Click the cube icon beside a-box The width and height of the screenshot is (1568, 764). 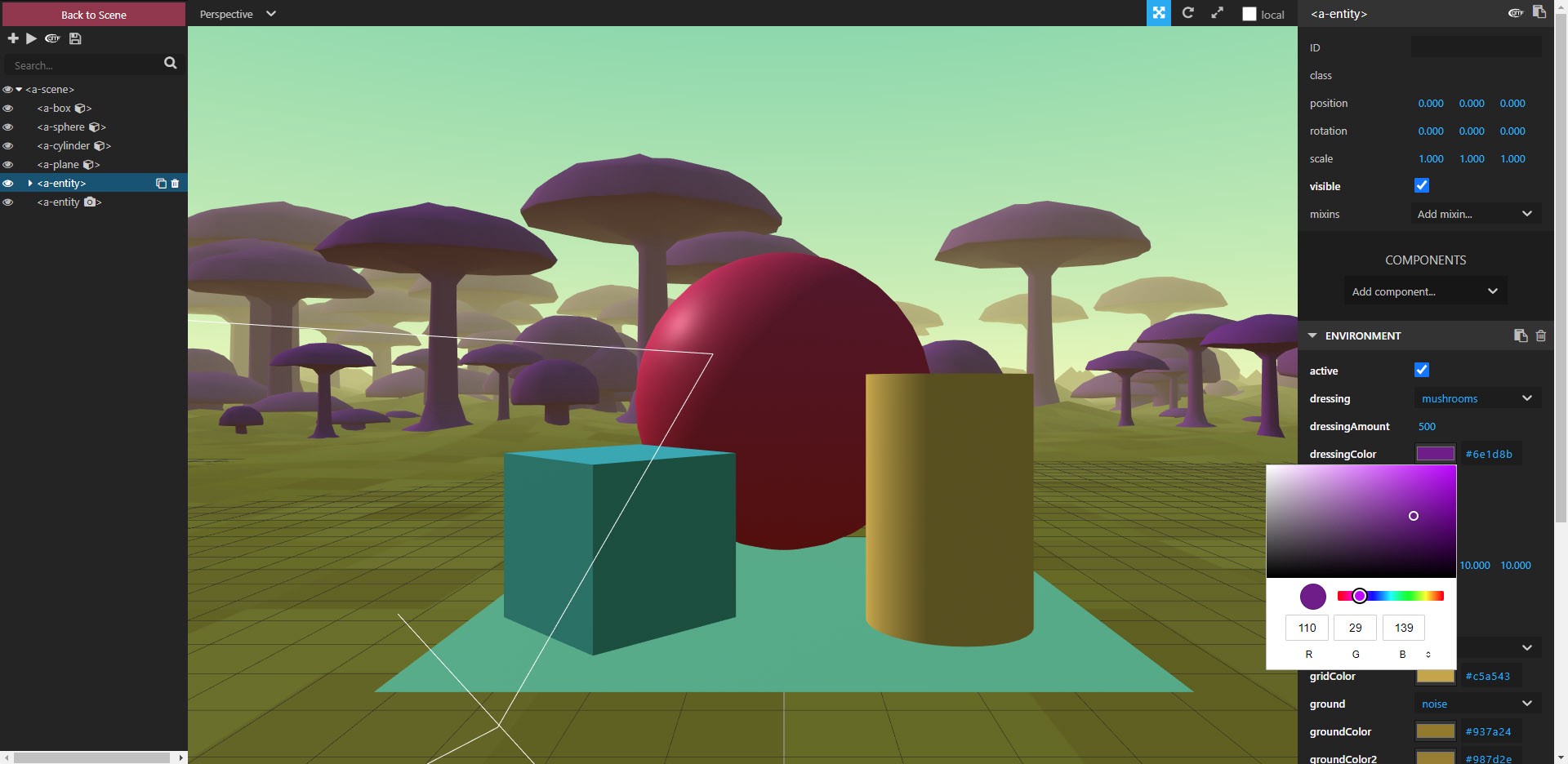pyautogui.click(x=81, y=109)
